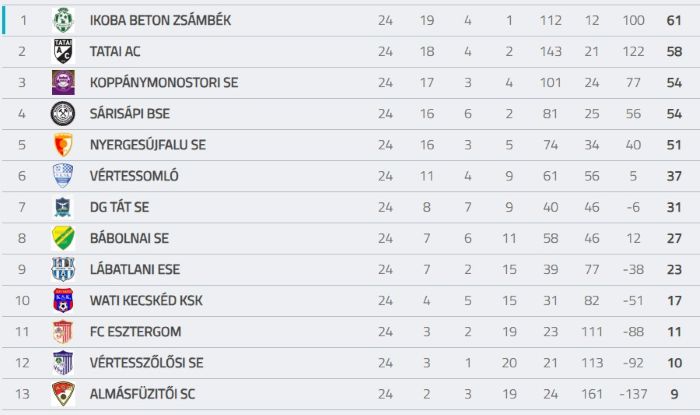Select the FC Esztergom red striped crest
This screenshot has height=415, width=700.
(x=63, y=332)
